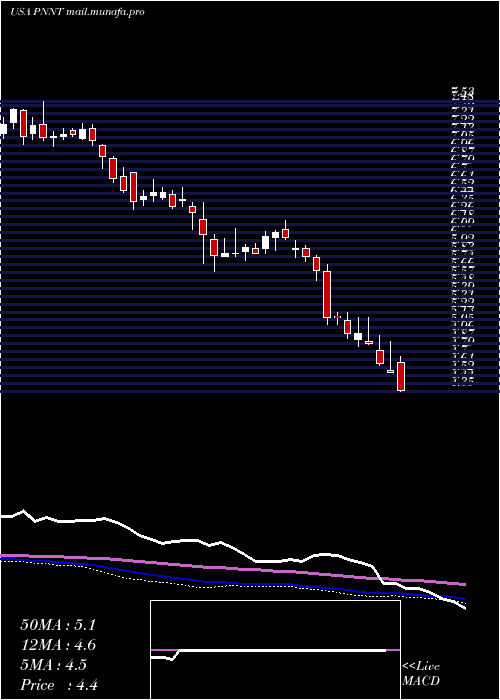This screenshot has width=500, height=700.
Task: Click the last red candlestick at chart's right end
Action: [401, 376]
